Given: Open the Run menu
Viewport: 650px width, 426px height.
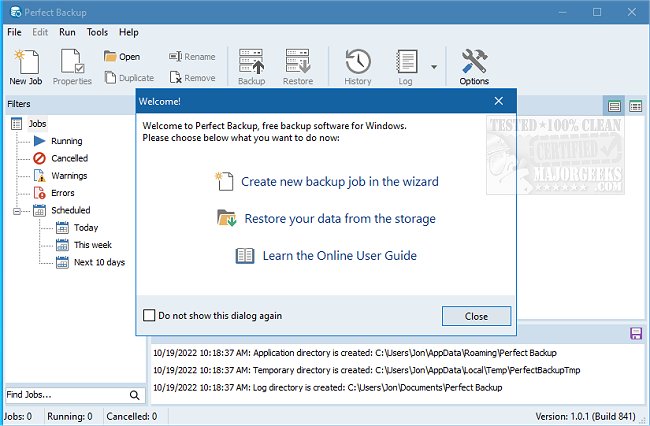Looking at the screenshot, I should pos(67,32).
